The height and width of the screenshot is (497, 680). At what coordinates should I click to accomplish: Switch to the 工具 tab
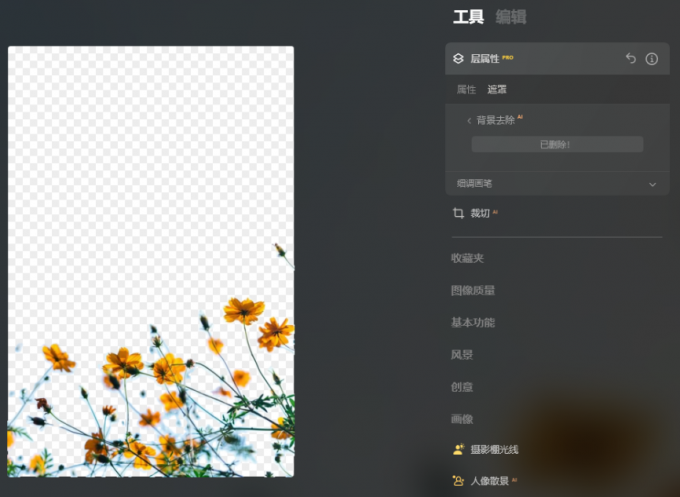click(x=468, y=17)
